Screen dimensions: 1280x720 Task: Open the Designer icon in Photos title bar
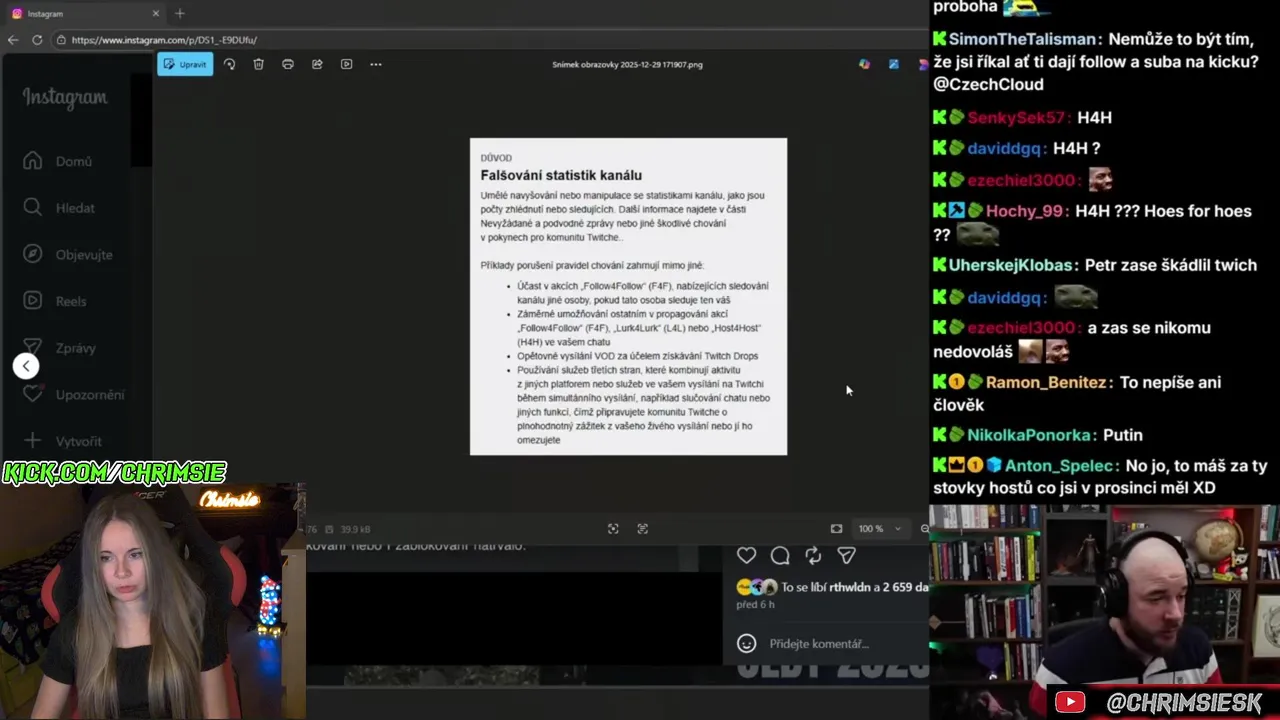coord(893,64)
